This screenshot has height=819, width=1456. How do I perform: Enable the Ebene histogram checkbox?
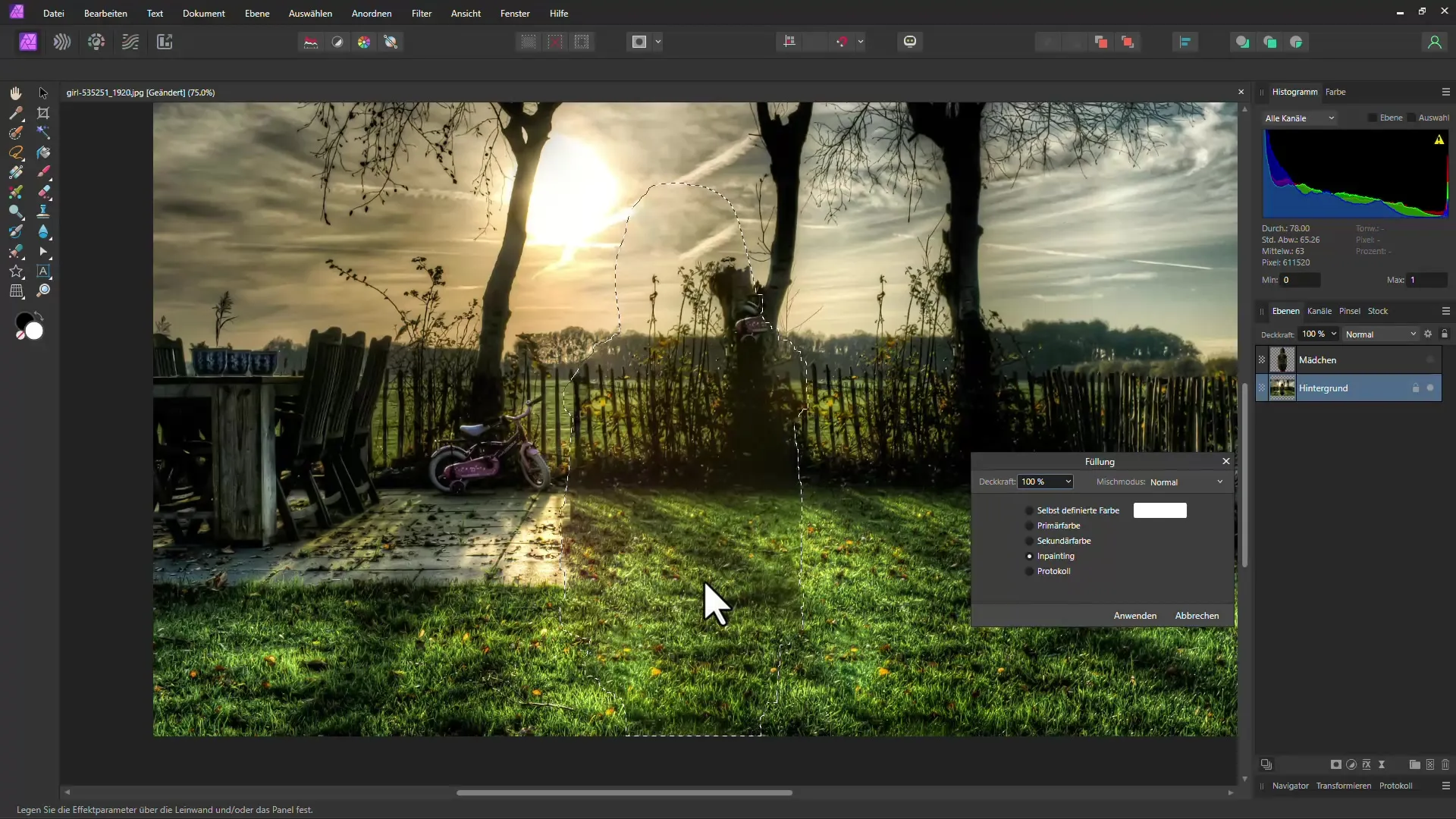[1373, 118]
